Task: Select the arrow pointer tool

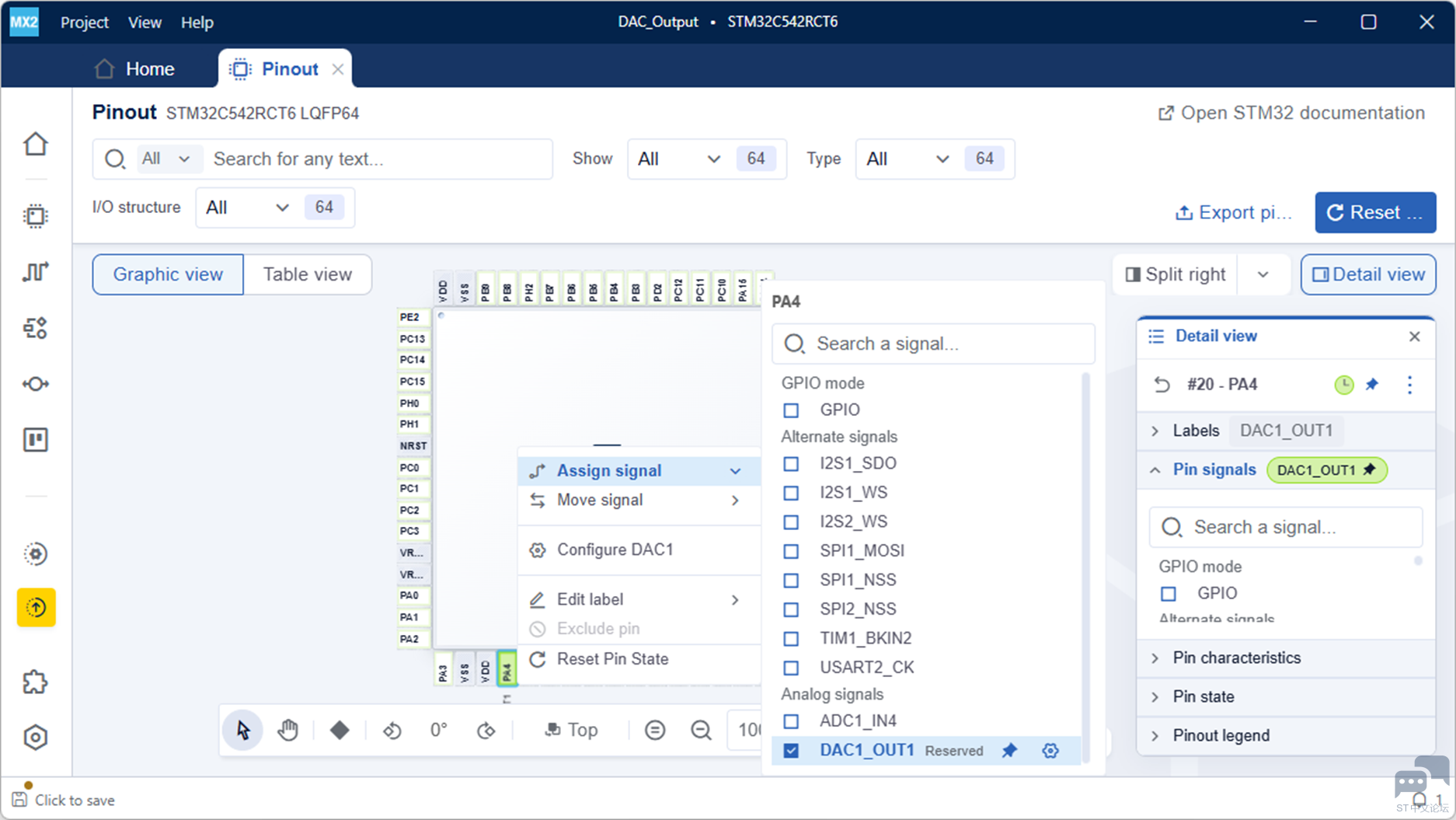Action: [243, 730]
